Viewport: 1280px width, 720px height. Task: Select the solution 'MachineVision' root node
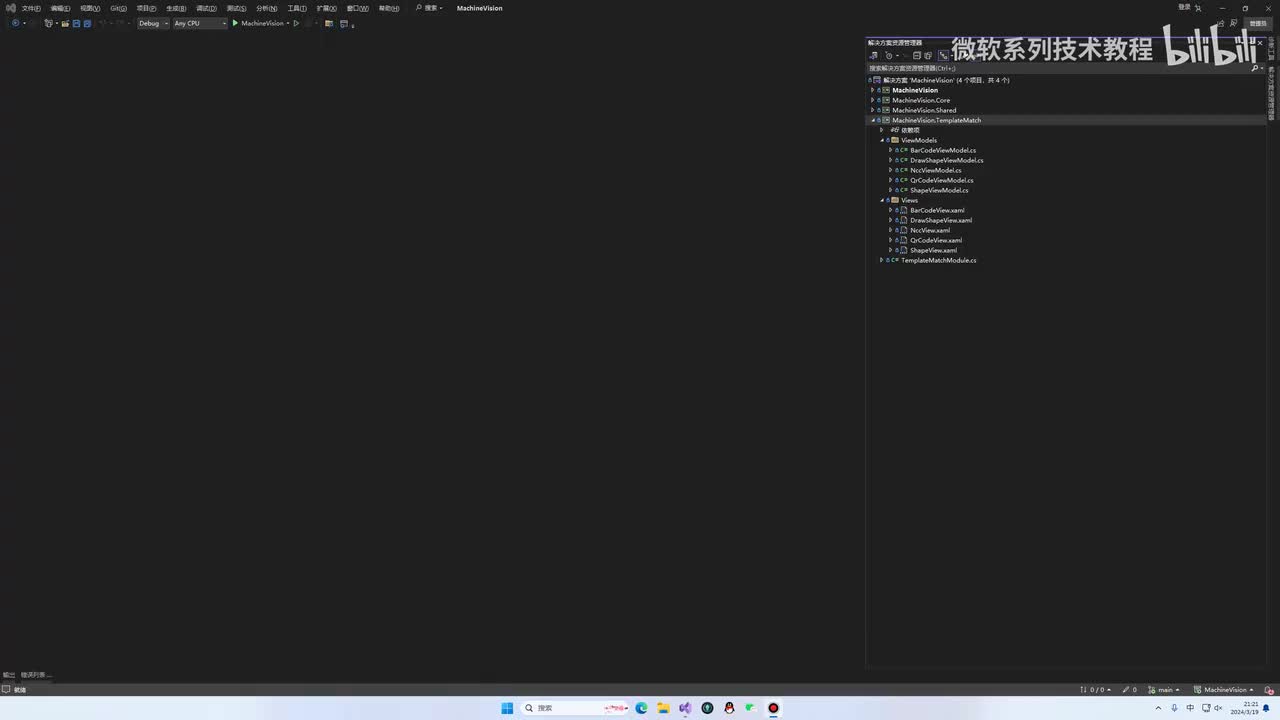pyautogui.click(x=946, y=80)
